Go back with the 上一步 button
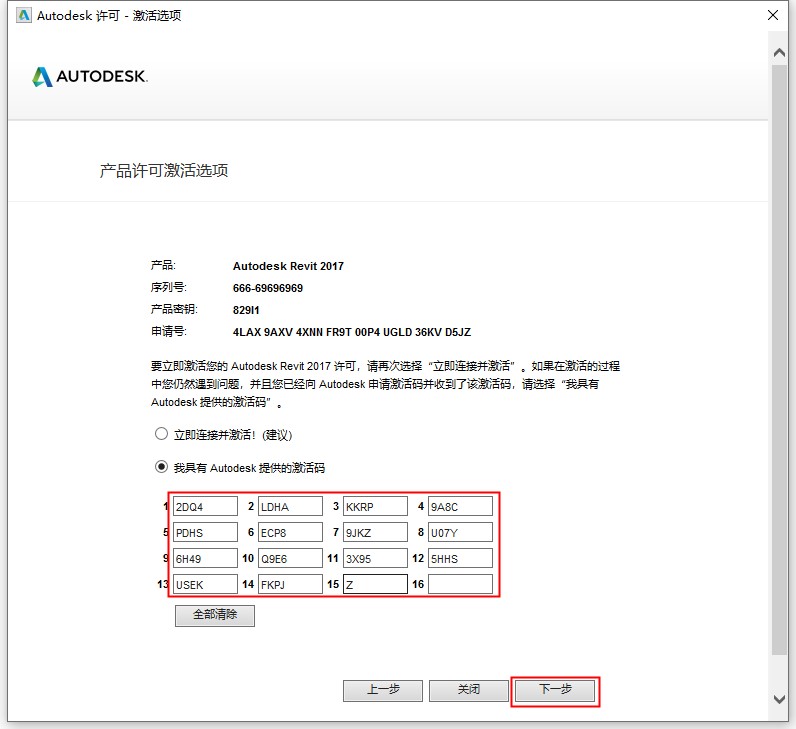The image size is (796, 729). coord(383,690)
